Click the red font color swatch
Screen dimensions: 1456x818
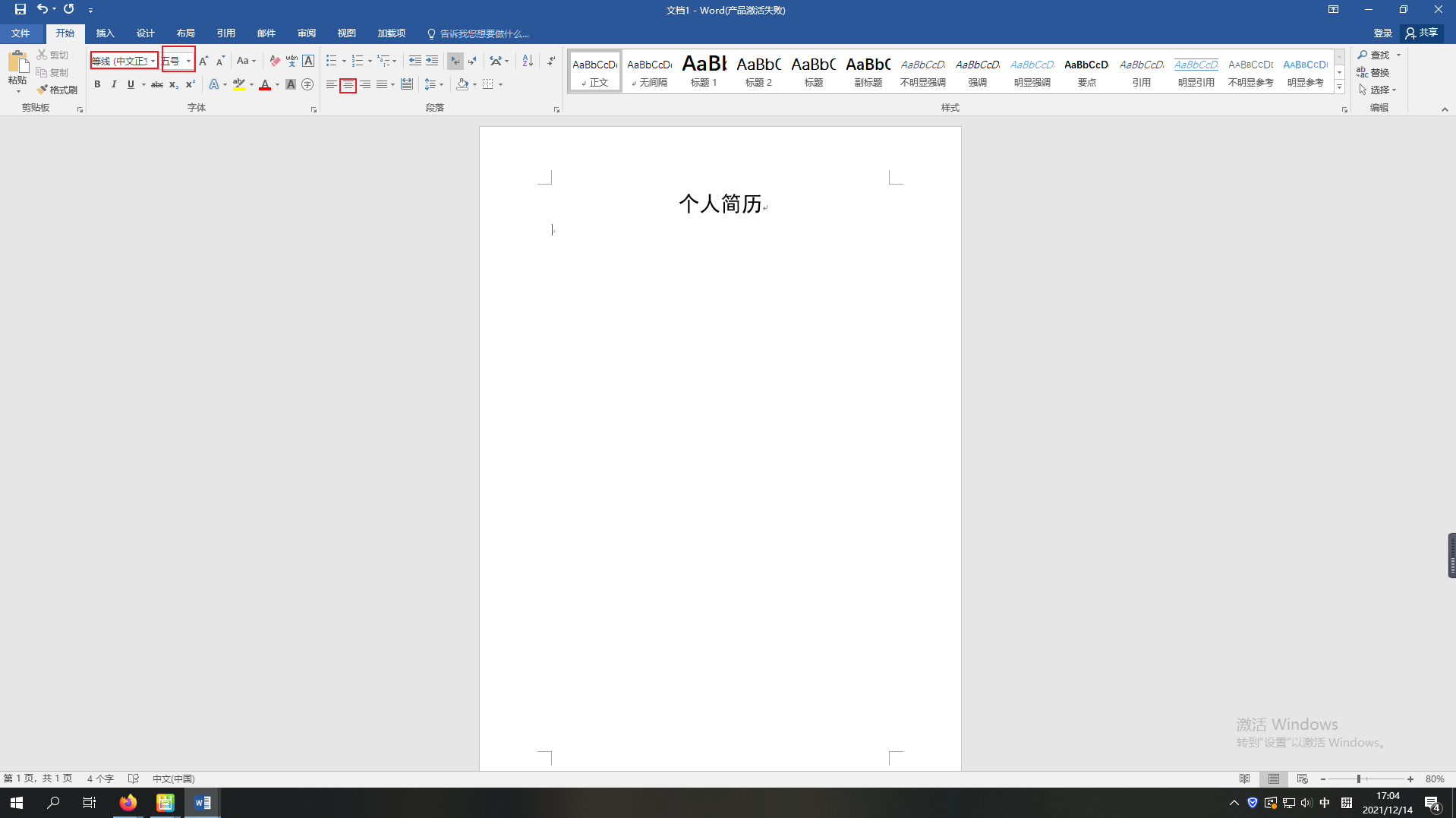265,84
